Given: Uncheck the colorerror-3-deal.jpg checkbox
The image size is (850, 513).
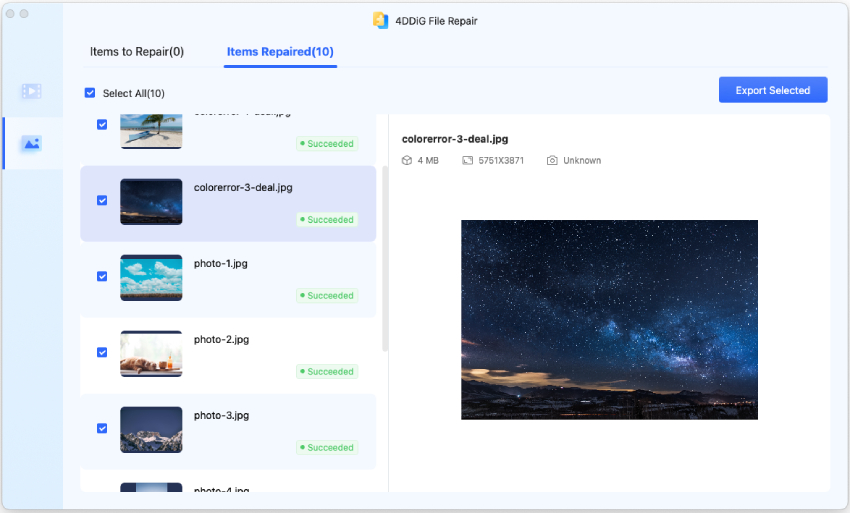Looking at the screenshot, I should (102, 201).
